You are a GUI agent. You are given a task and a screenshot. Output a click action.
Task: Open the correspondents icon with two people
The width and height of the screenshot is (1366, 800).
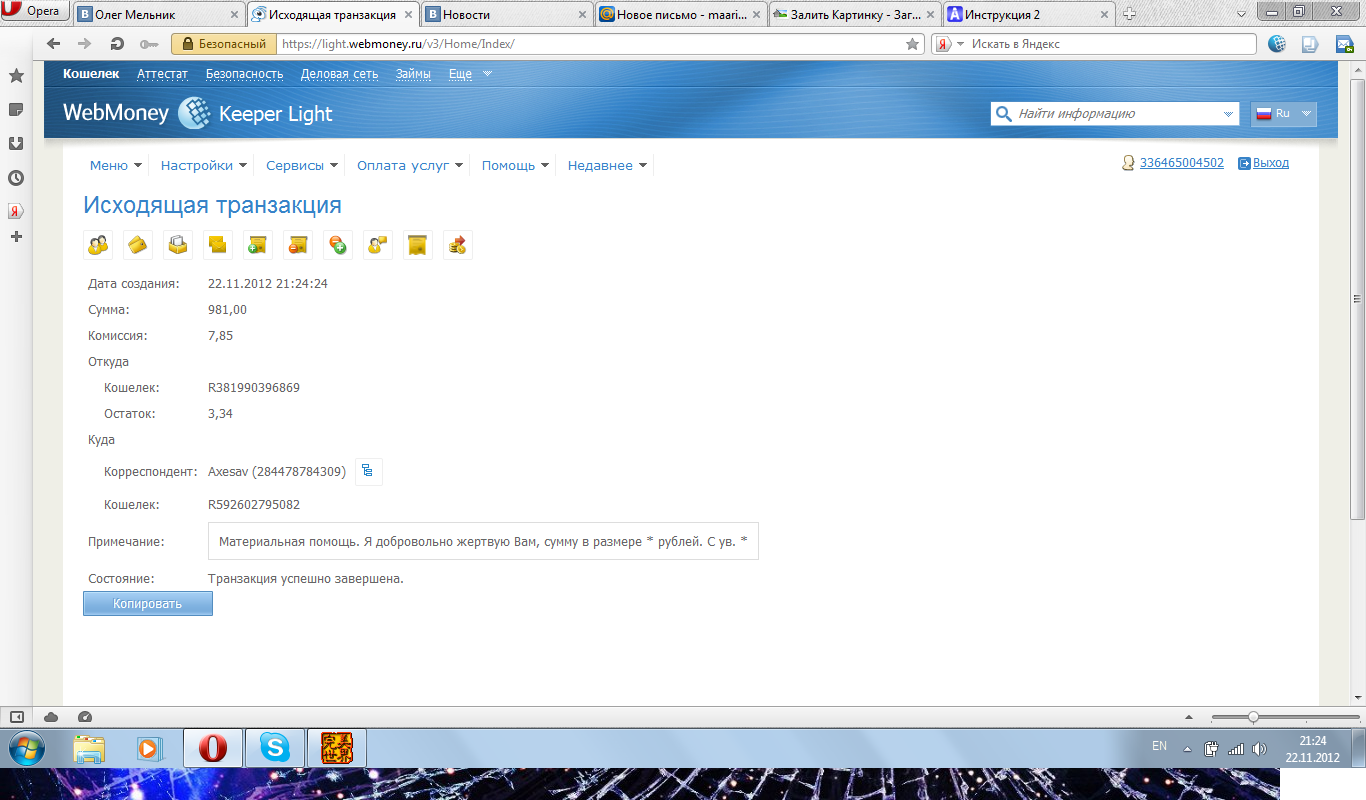98,245
